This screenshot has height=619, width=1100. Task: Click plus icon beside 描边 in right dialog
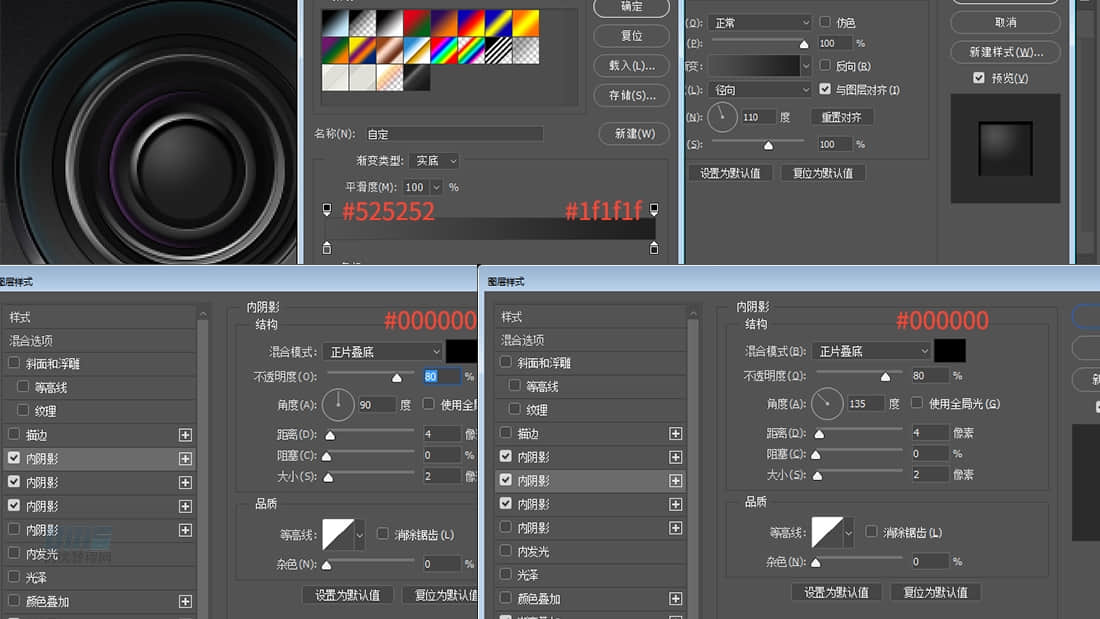675,434
